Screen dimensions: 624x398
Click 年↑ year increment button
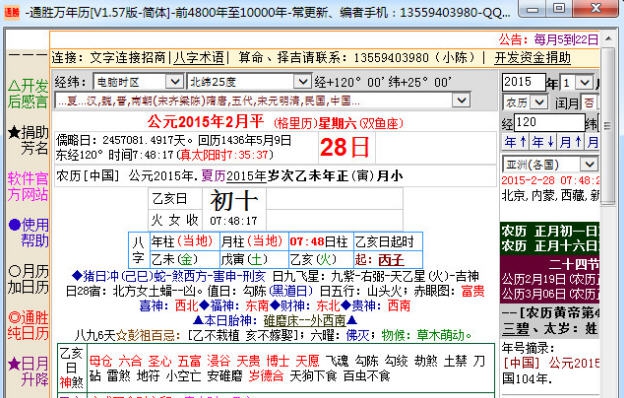coord(515,142)
